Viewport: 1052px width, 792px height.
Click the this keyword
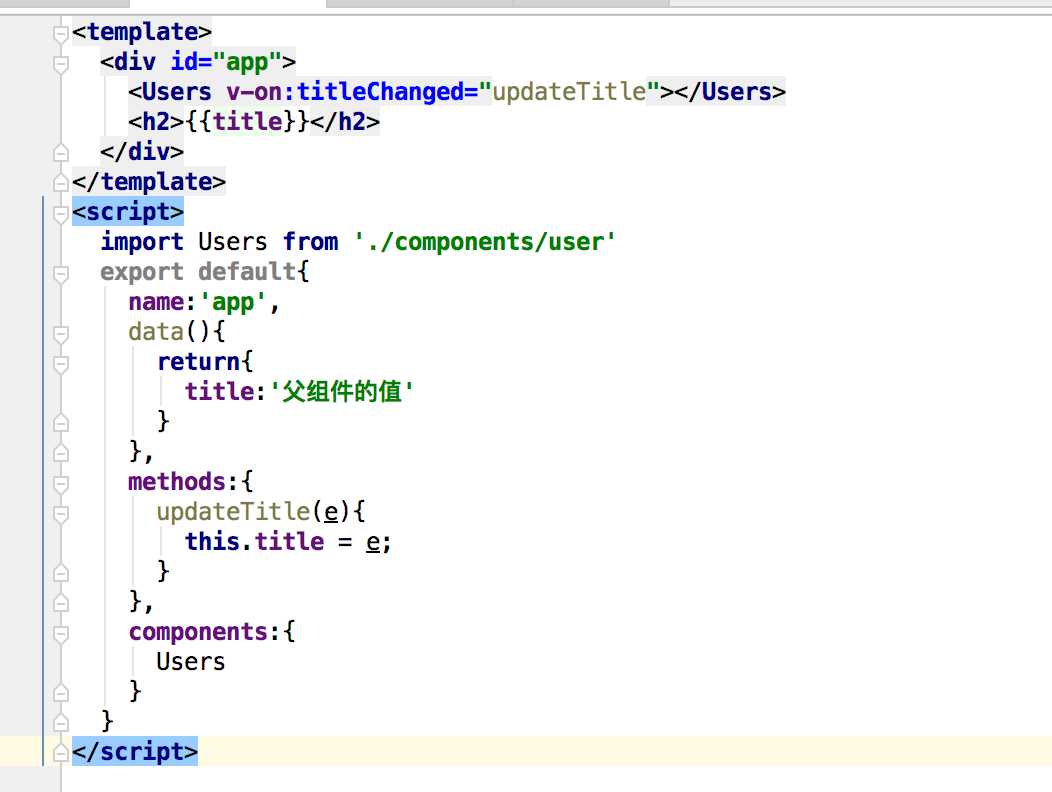(x=212, y=541)
